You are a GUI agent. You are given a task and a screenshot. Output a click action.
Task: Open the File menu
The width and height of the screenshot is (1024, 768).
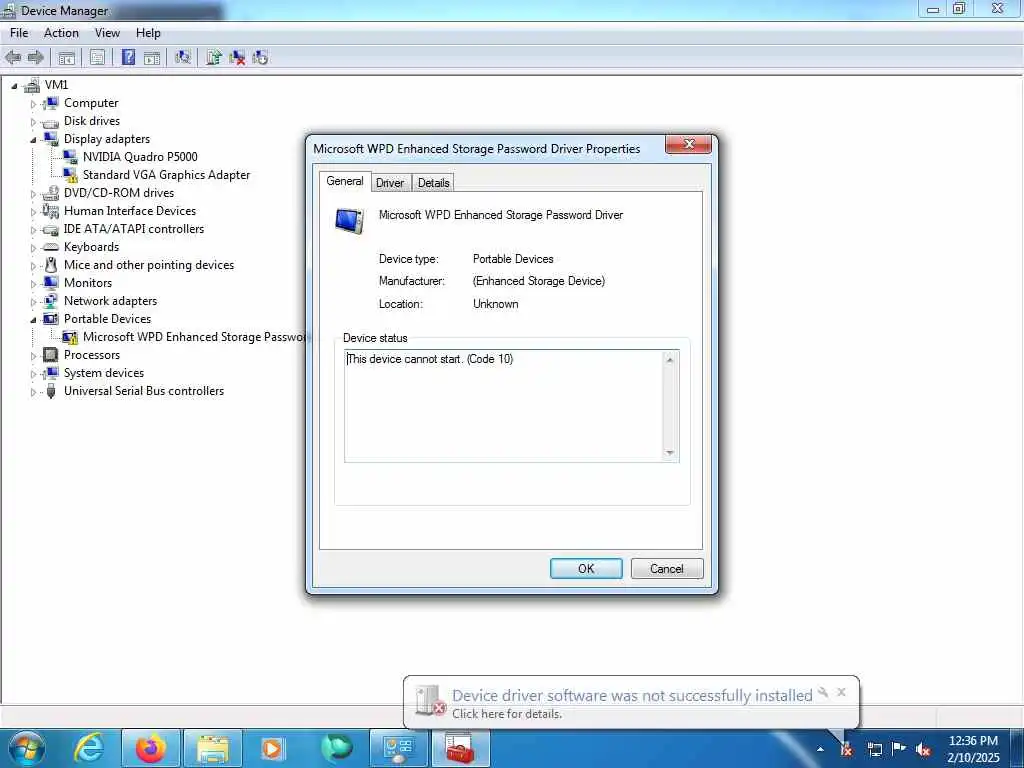tap(19, 33)
